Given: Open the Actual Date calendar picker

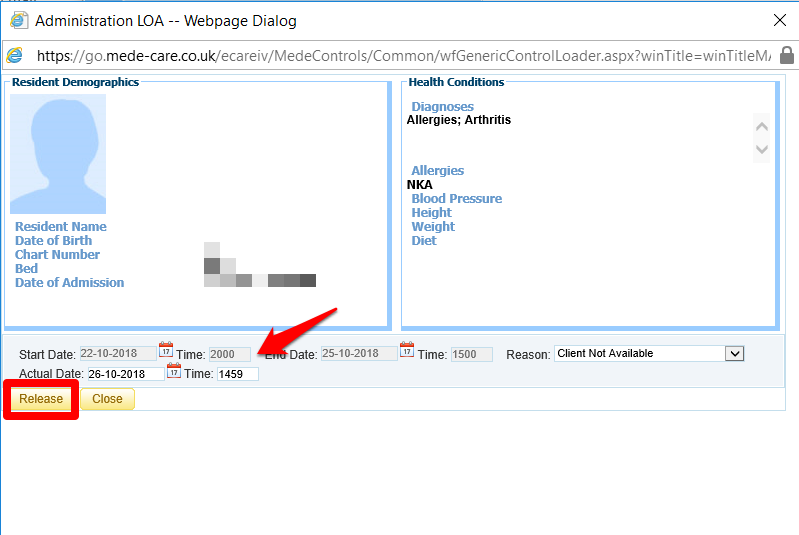Looking at the screenshot, I should 174,372.
